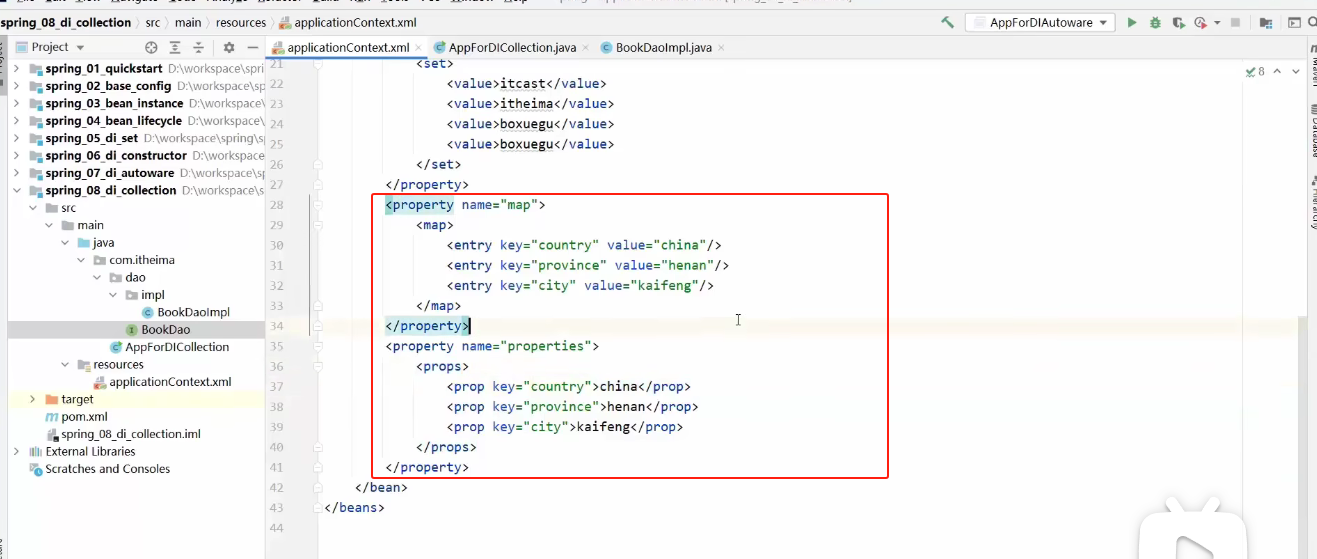This screenshot has width=1317, height=559.
Task: Click the Profiler run icon
Action: (1200, 22)
